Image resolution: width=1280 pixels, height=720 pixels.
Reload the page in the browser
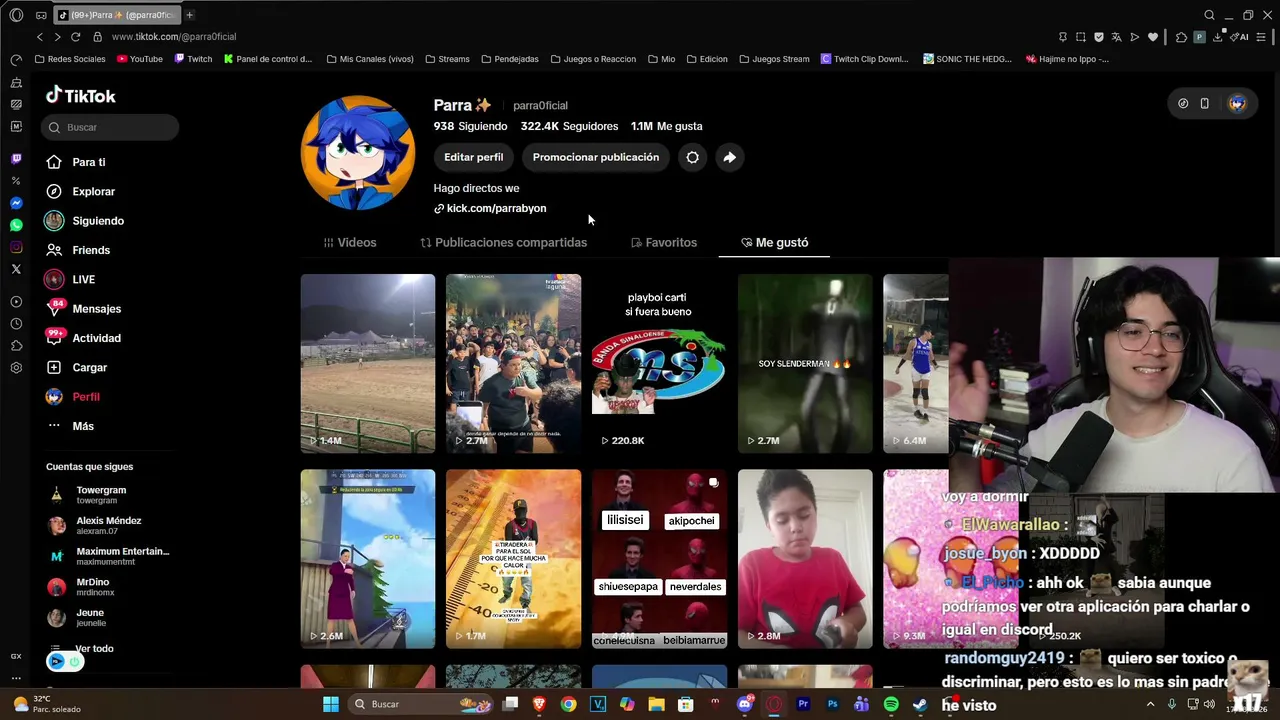(x=75, y=37)
